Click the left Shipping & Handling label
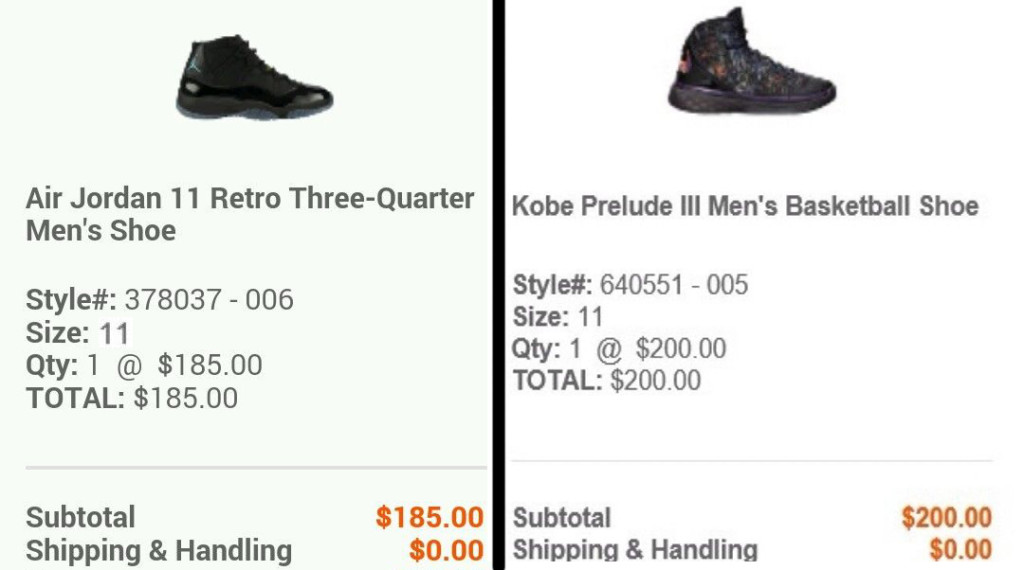Screen dimensions: 1024x570 point(159,551)
